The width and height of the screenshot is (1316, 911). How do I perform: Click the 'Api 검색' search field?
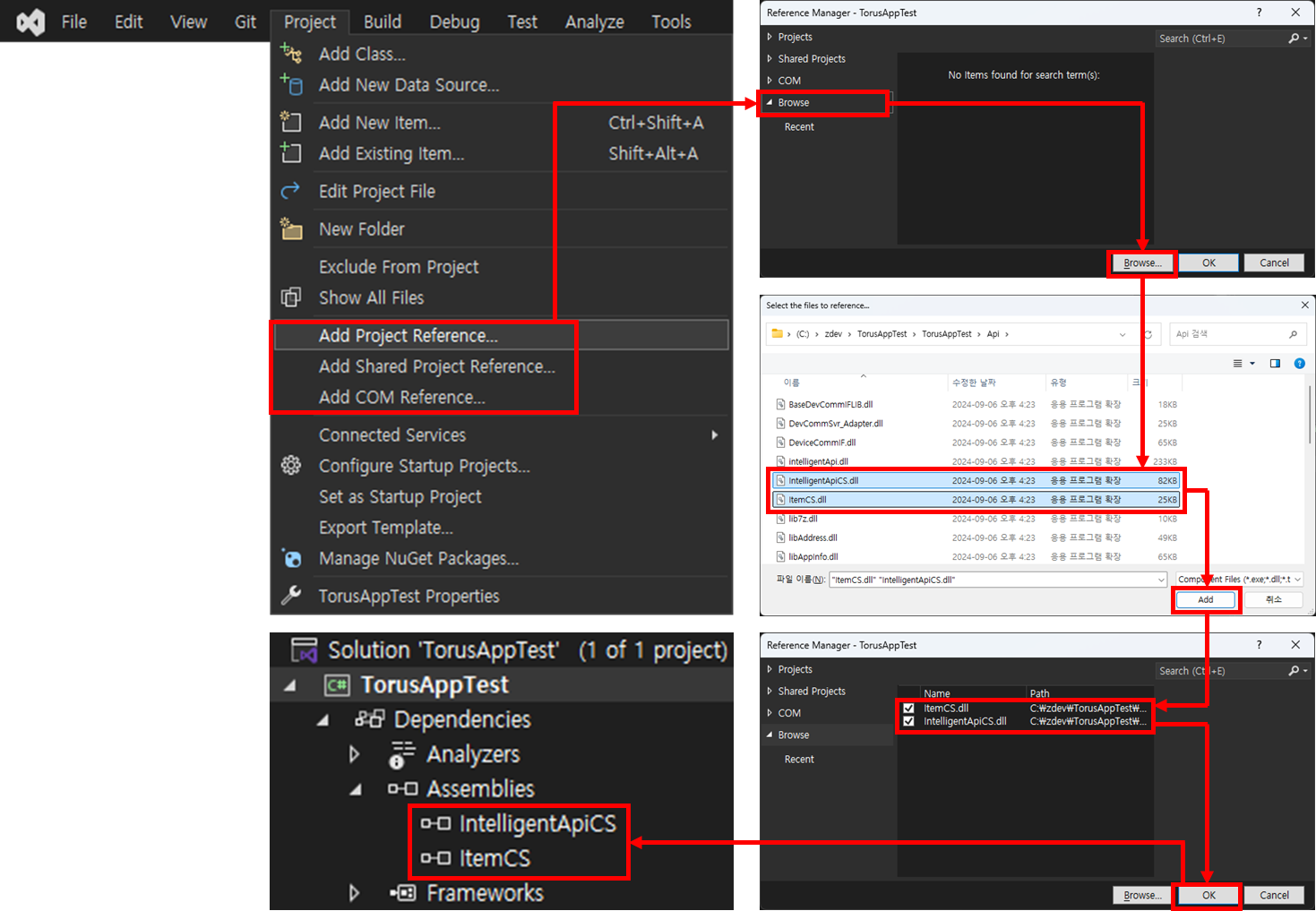point(1236,334)
